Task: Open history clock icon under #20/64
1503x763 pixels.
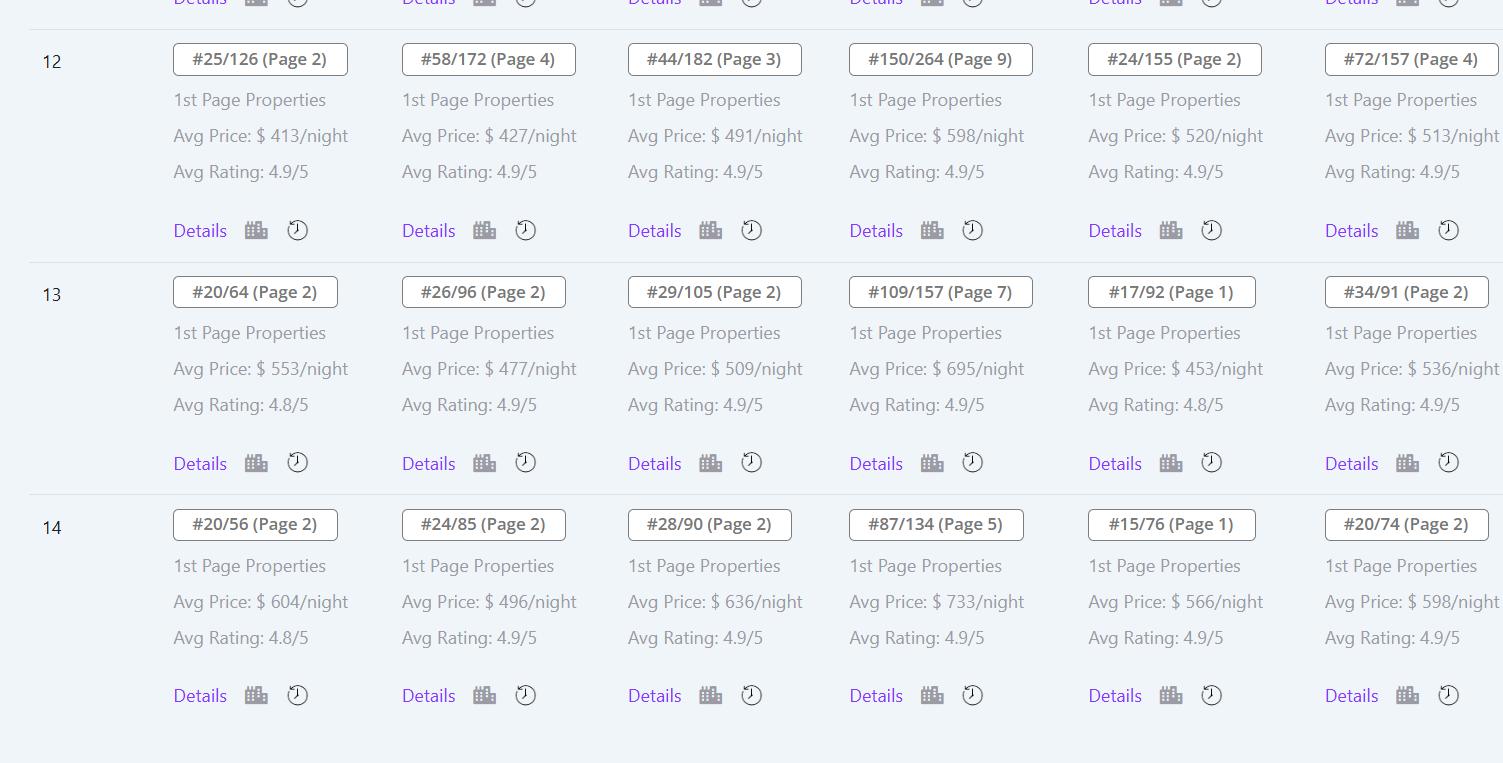Action: 298,463
